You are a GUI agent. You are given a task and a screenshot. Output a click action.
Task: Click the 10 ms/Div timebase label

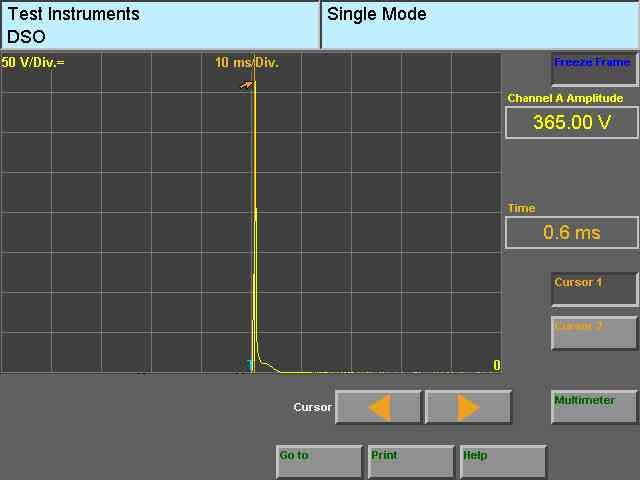pyautogui.click(x=247, y=62)
